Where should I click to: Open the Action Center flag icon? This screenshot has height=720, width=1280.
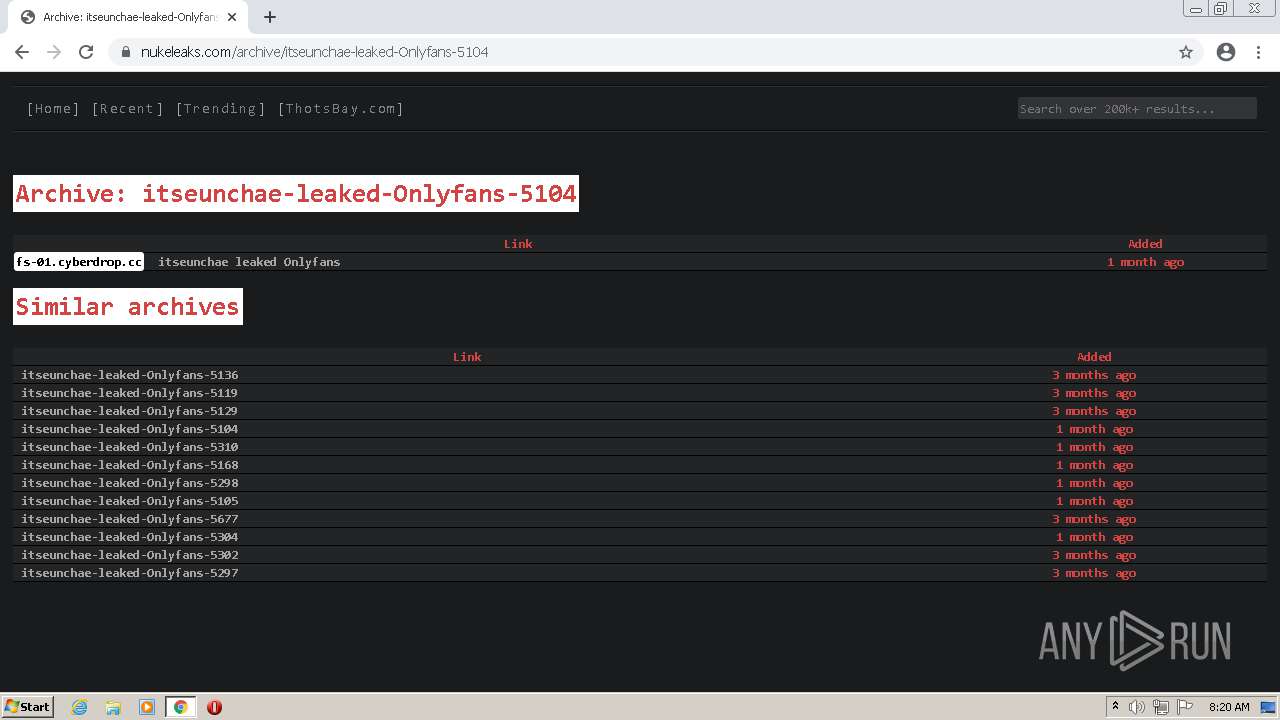1185,707
